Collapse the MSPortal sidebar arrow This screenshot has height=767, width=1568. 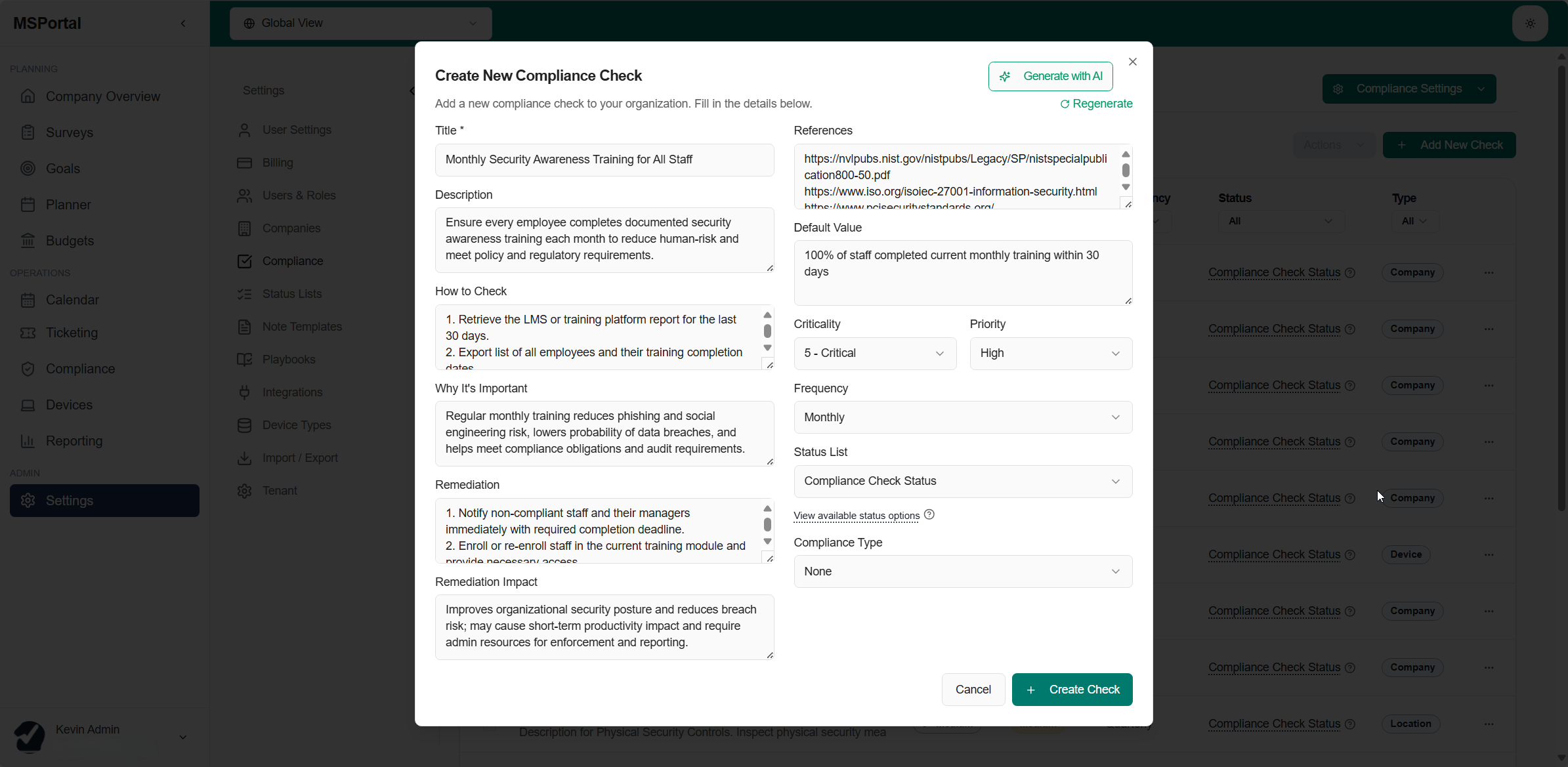click(x=183, y=24)
